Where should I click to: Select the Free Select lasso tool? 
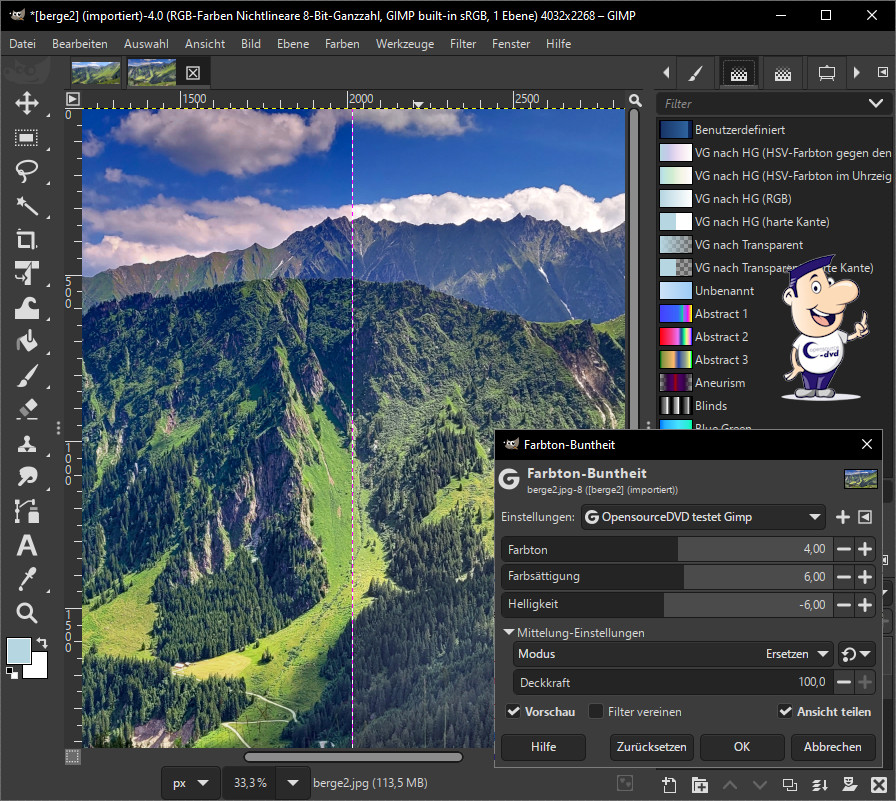27,171
